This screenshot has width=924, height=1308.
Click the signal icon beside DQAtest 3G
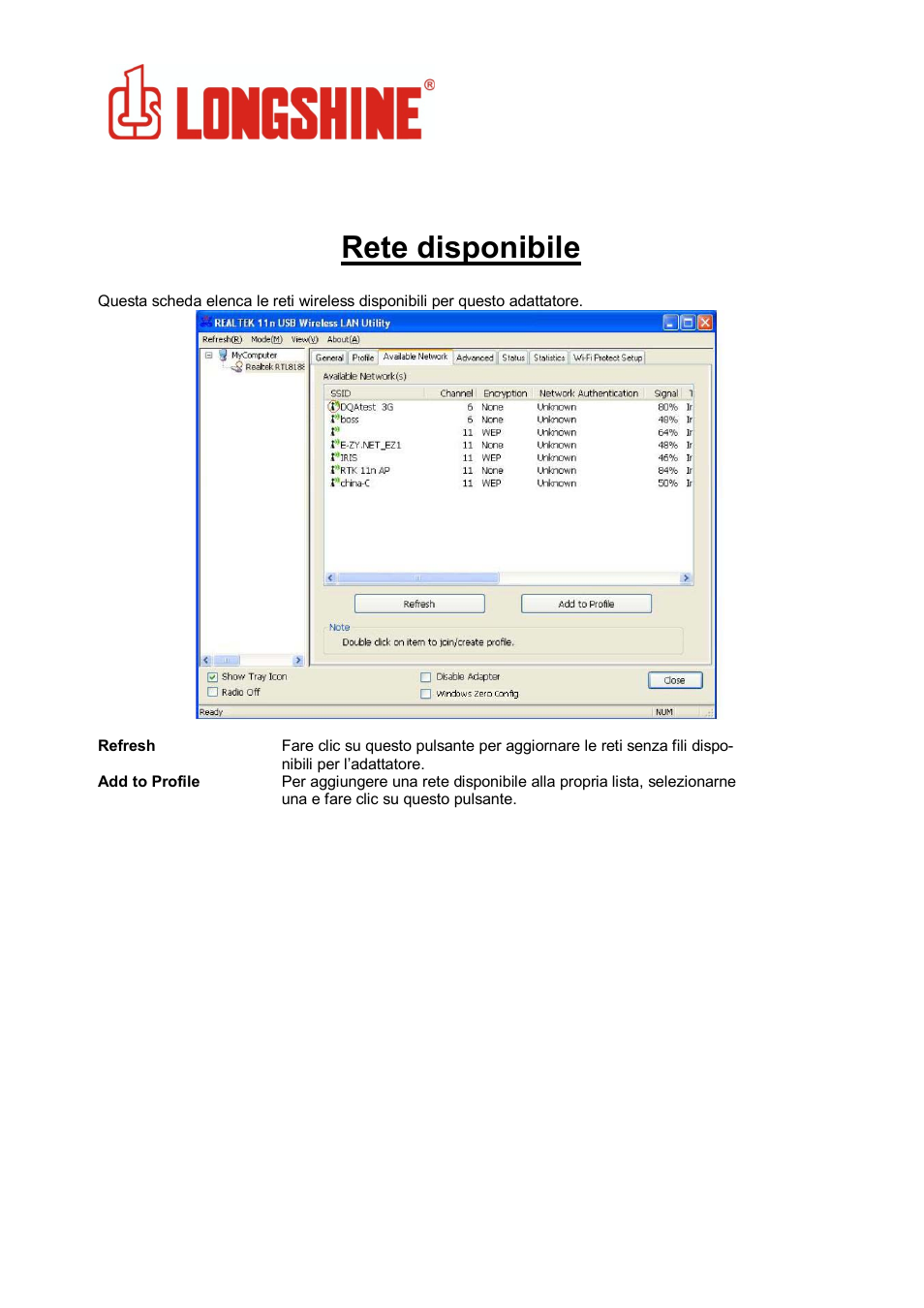pyautogui.click(x=334, y=407)
